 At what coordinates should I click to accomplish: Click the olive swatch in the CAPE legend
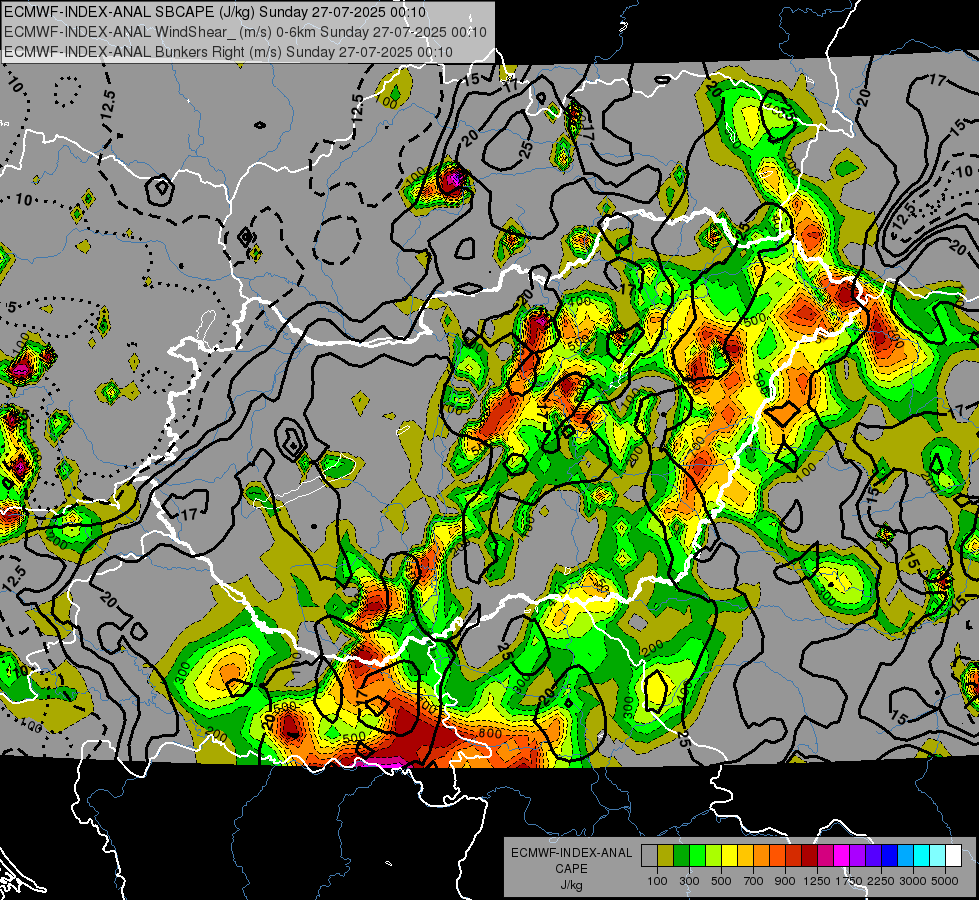666,856
